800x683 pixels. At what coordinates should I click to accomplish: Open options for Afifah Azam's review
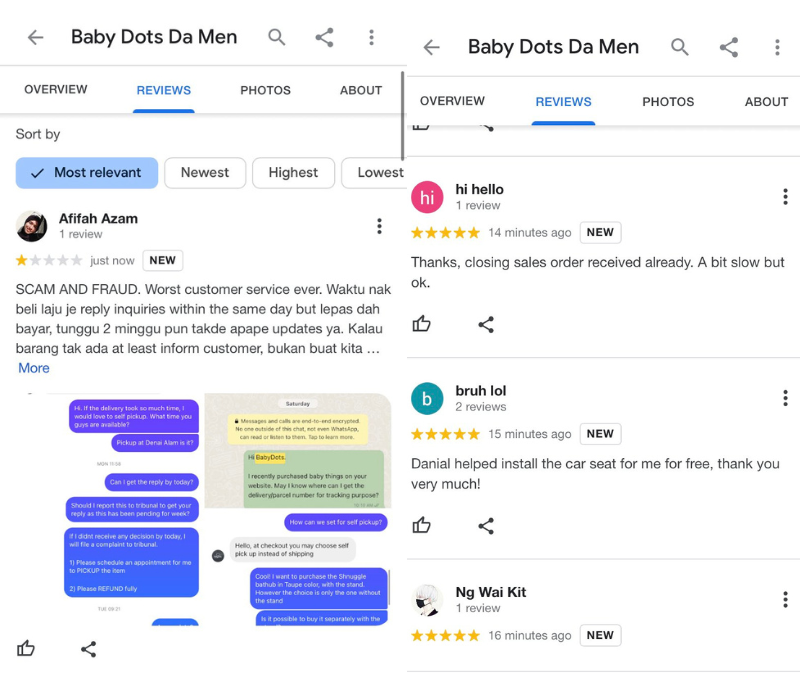[379, 226]
